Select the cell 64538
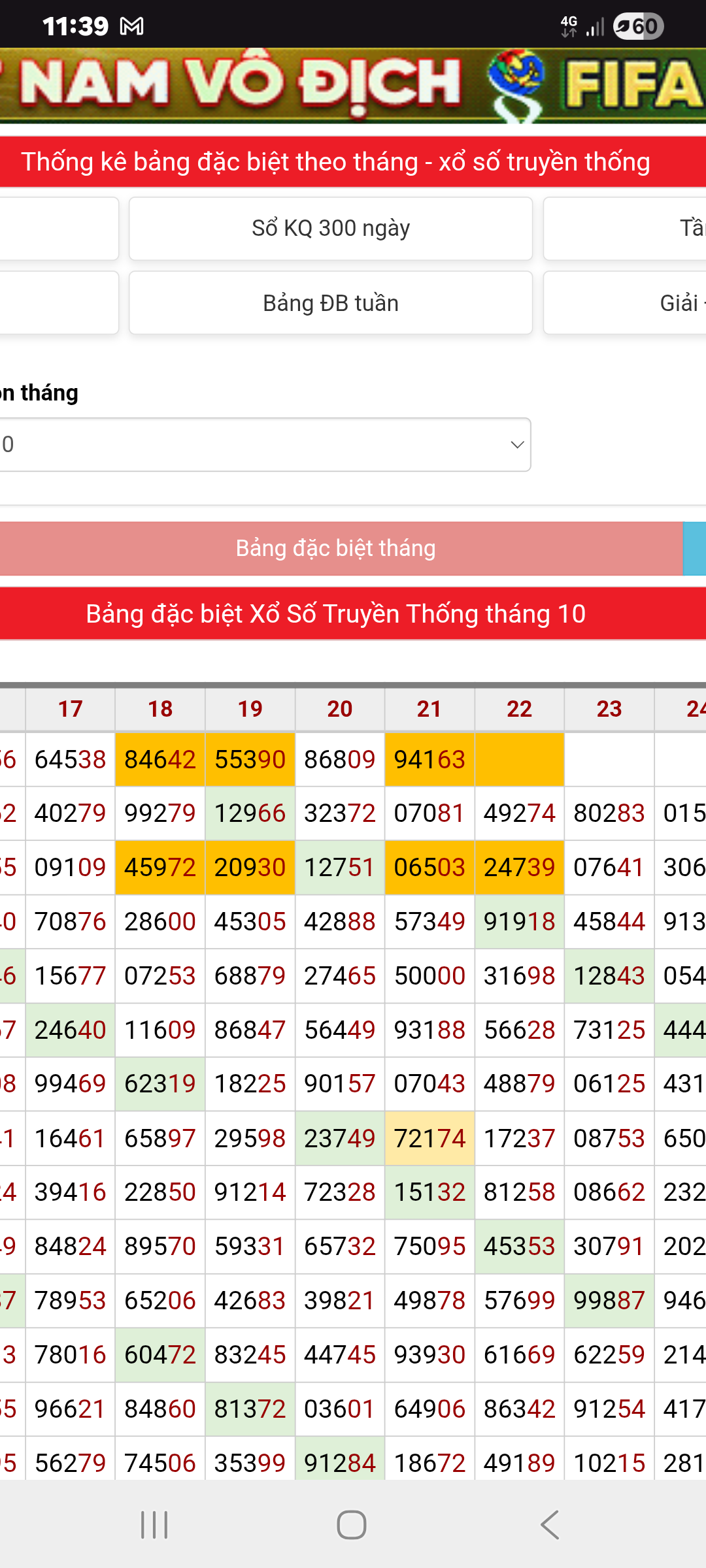 click(71, 760)
